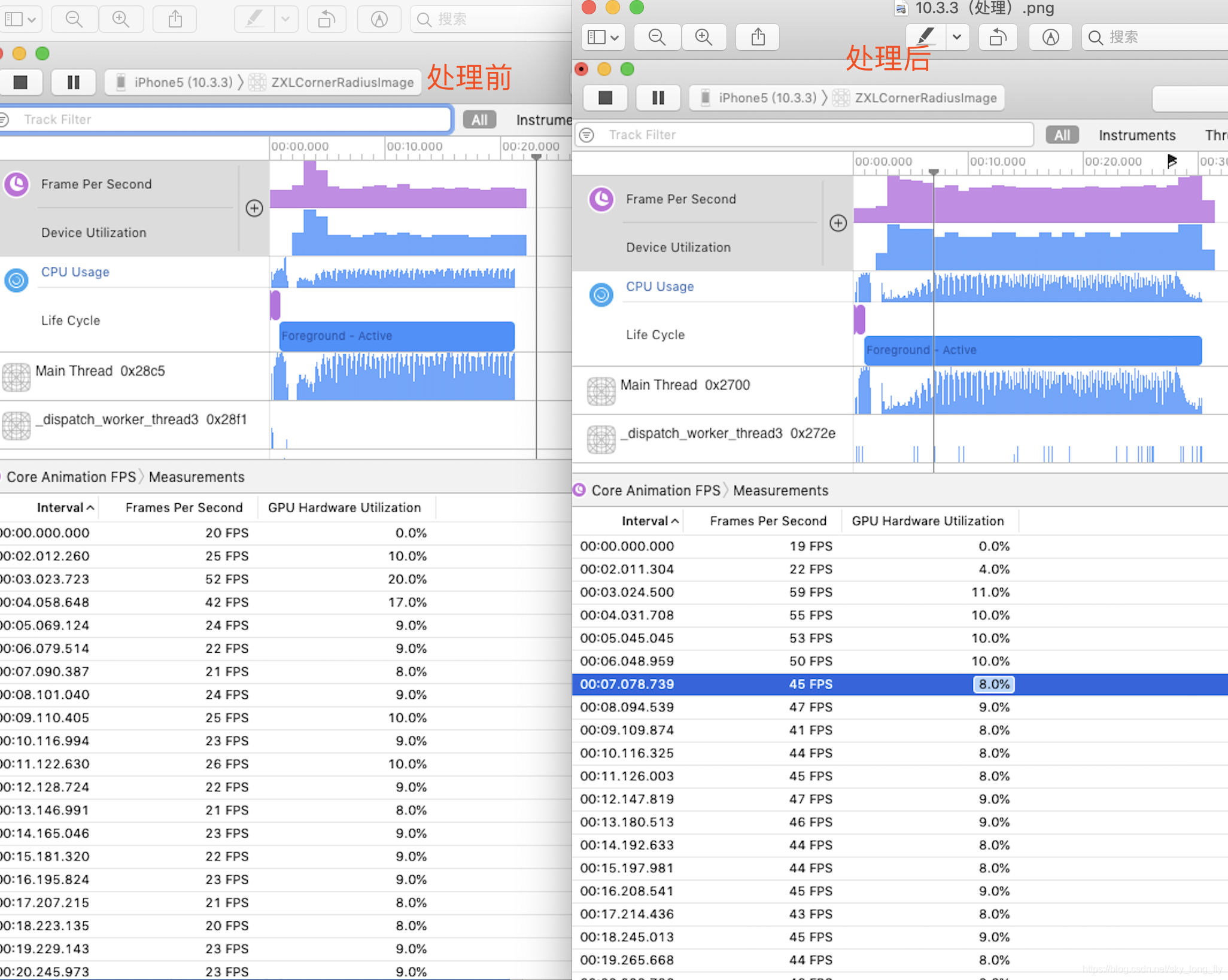Open markup pen options in left Preview window

point(285,19)
